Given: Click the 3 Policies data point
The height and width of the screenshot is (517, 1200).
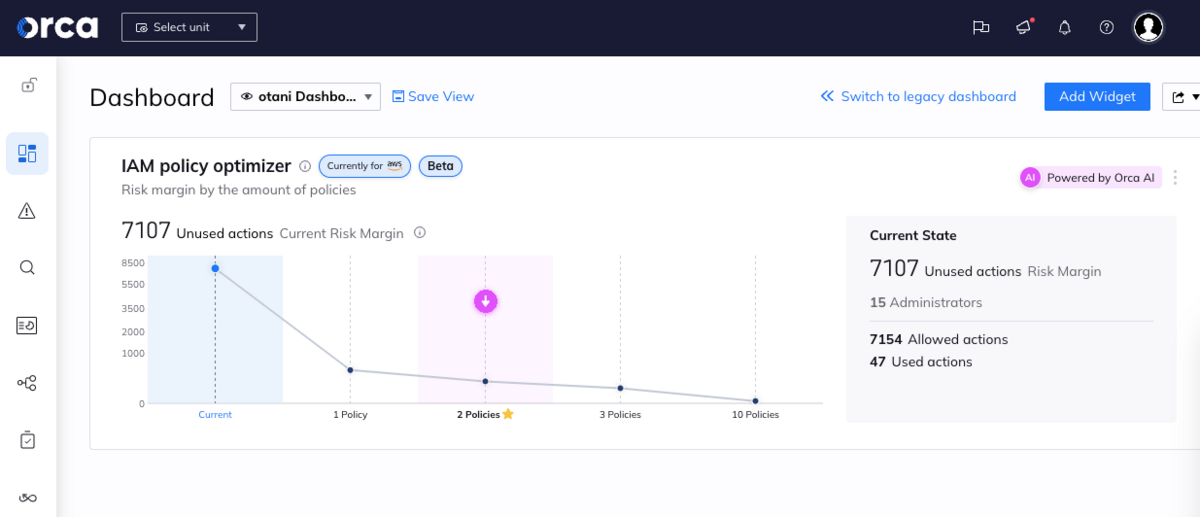Looking at the screenshot, I should (x=620, y=388).
